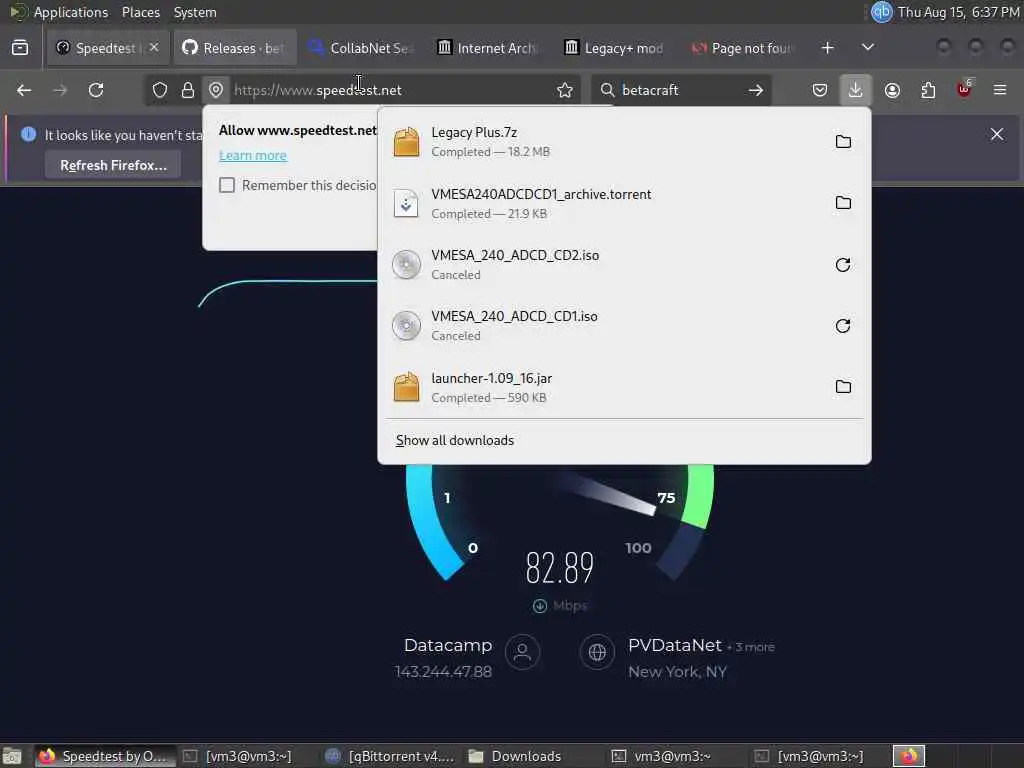Open a new tab with the plus button
Screen dimensions: 1024x768
coord(827,48)
